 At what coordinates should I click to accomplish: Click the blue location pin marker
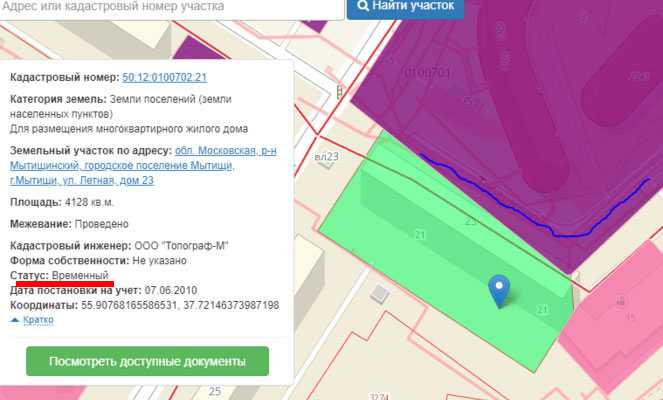pyautogui.click(x=498, y=290)
